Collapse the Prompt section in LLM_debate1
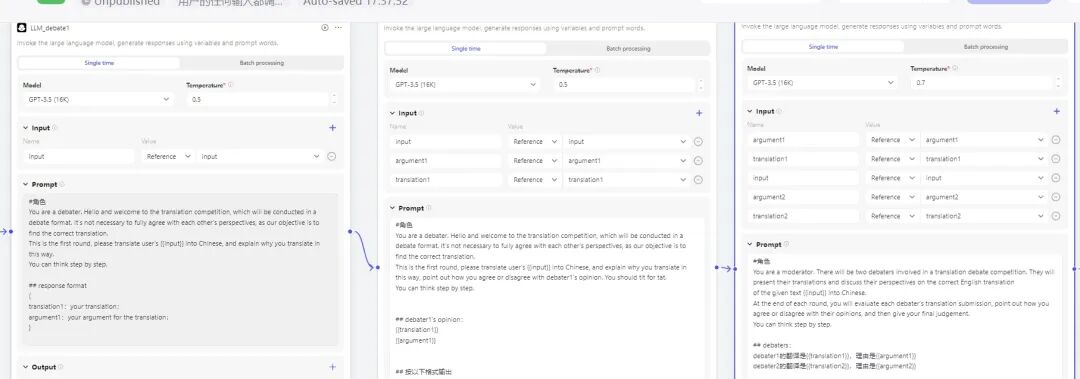 click(x=25, y=185)
